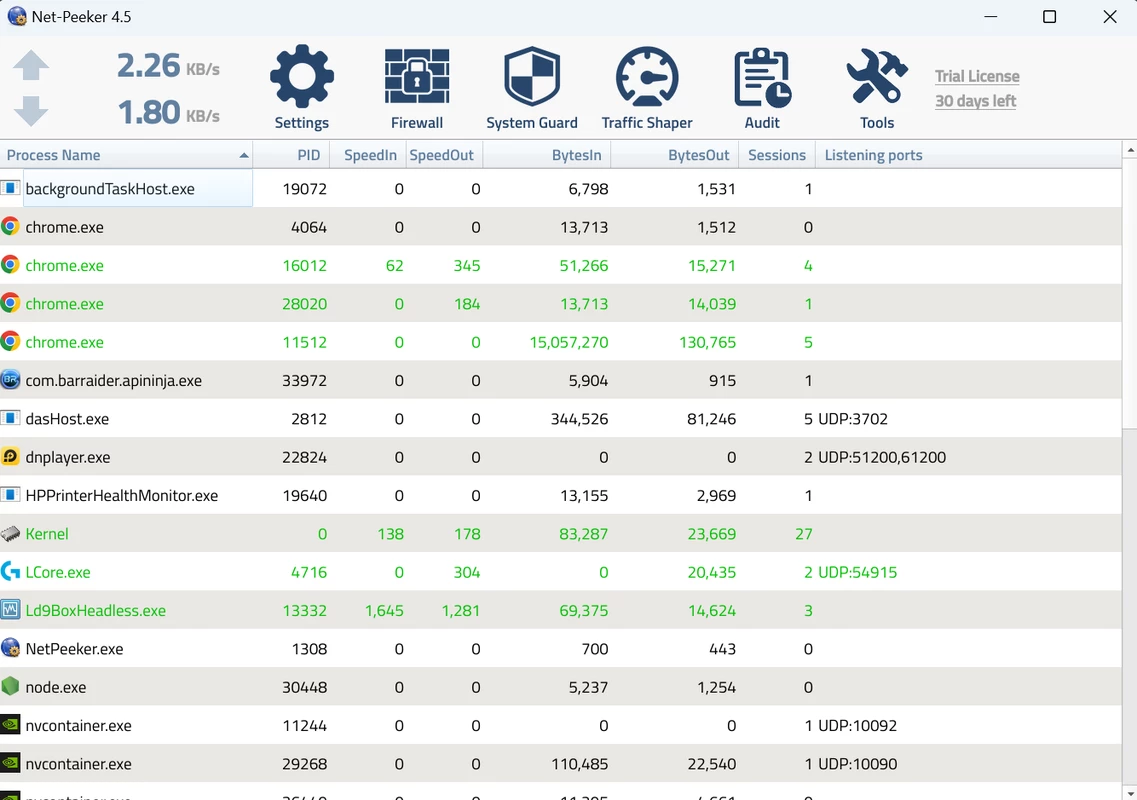
Task: Select the node.exe process name
Action: [x=56, y=687]
